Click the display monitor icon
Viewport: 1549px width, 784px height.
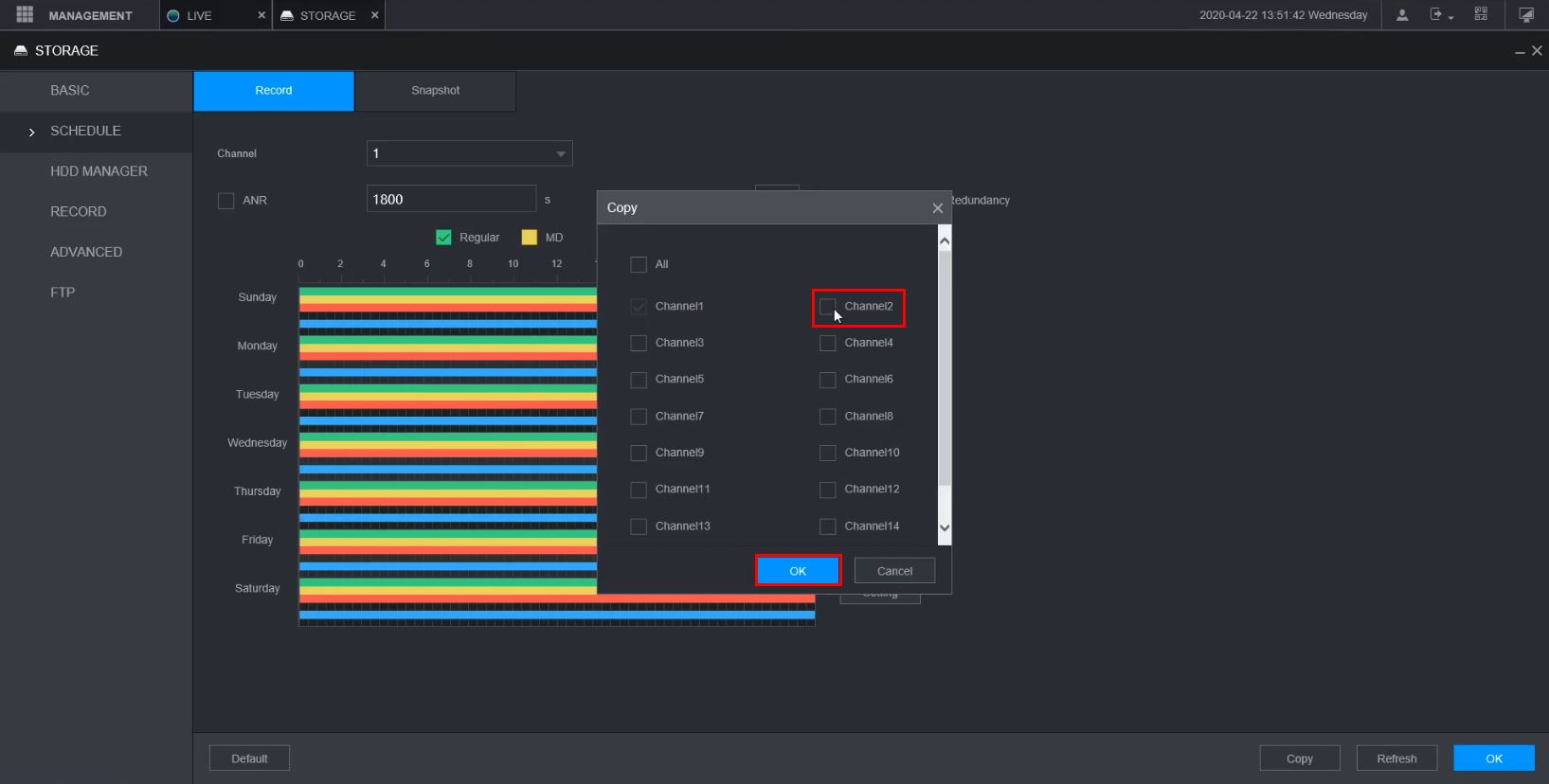tap(1525, 15)
